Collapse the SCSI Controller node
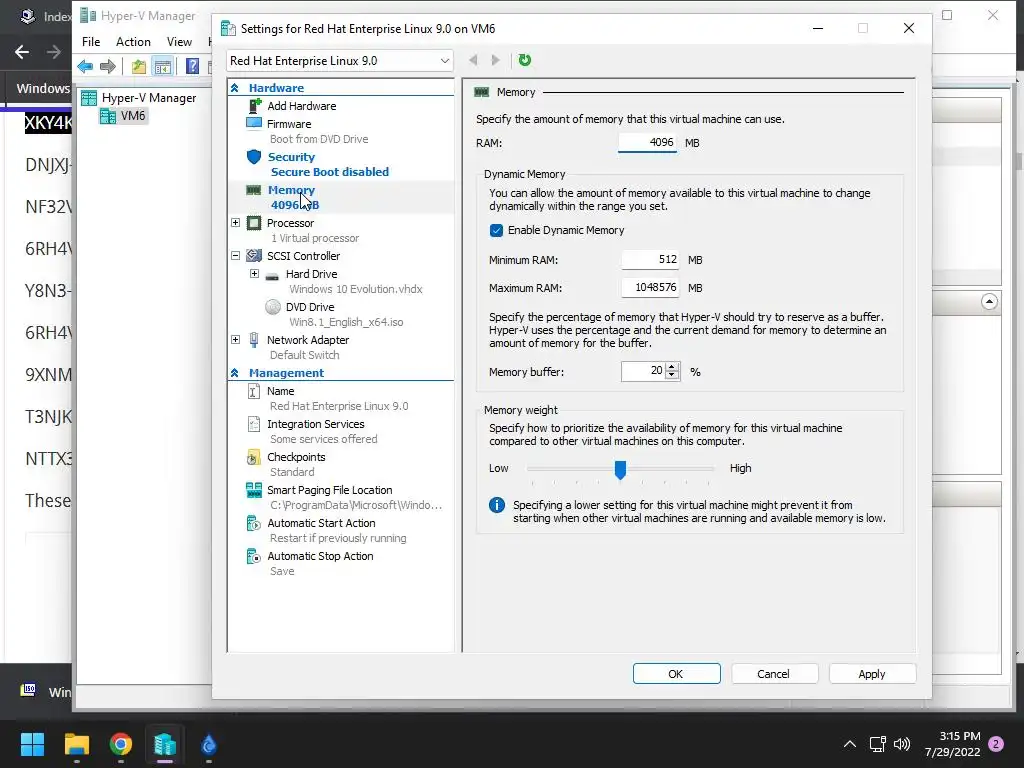Screen dimensions: 1024x768 [x=235, y=255]
